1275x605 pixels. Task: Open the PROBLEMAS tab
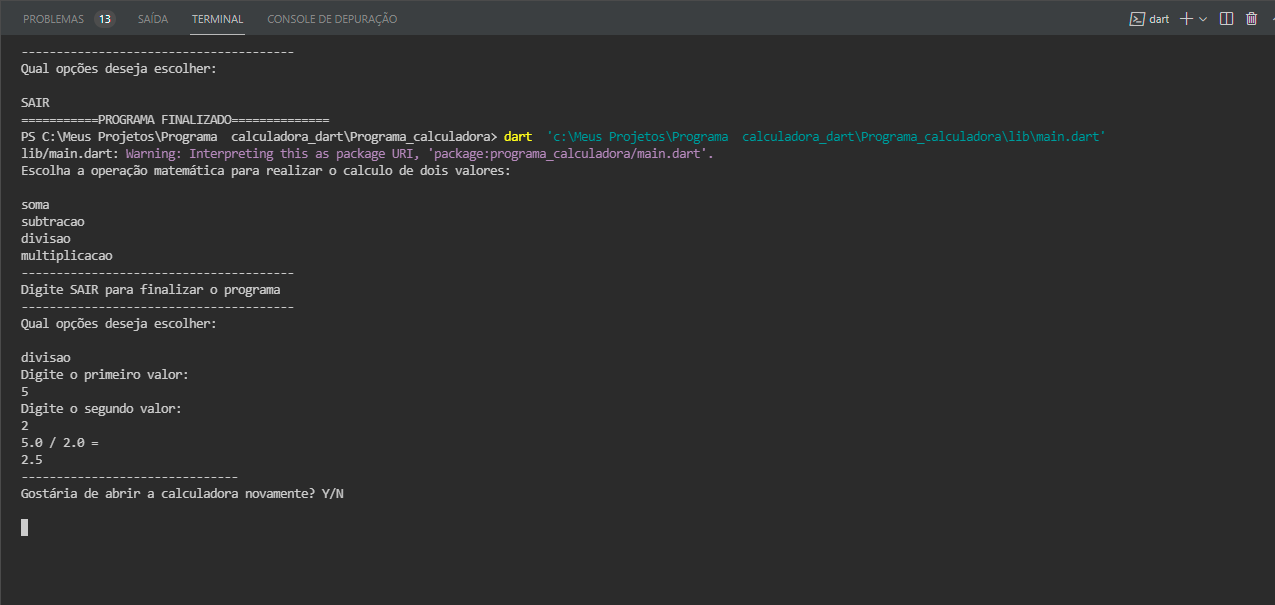(54, 19)
